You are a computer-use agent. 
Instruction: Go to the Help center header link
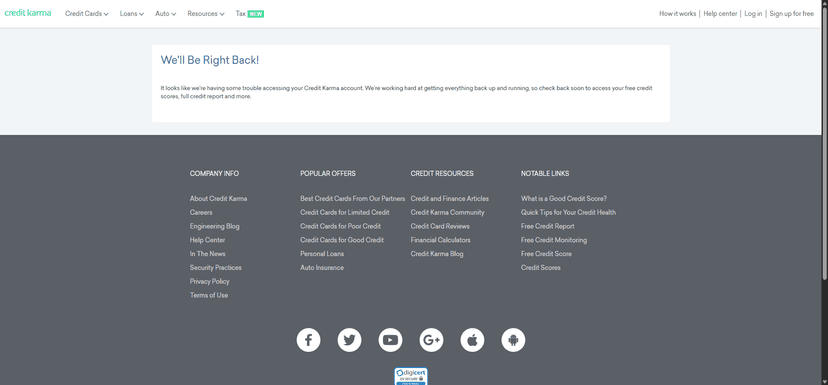coord(720,14)
